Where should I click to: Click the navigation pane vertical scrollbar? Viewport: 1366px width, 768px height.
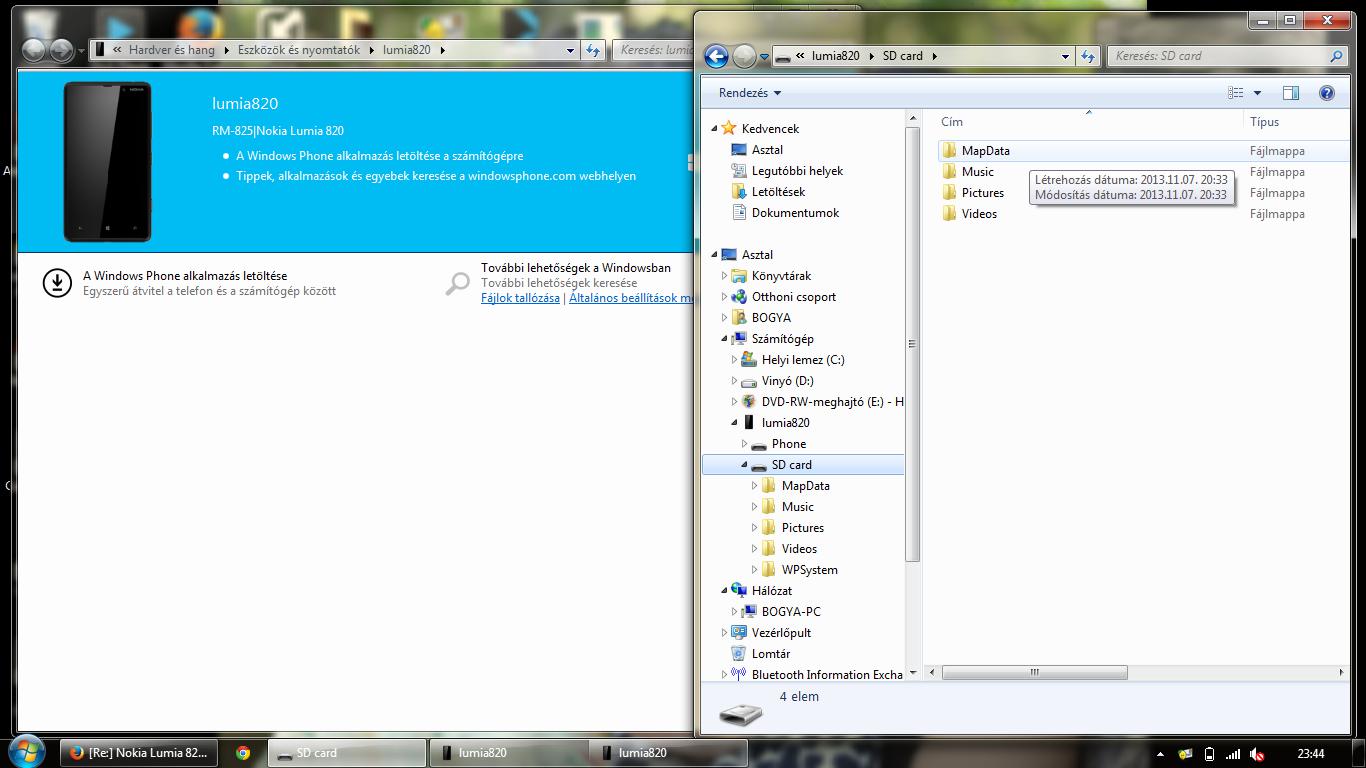click(911, 343)
